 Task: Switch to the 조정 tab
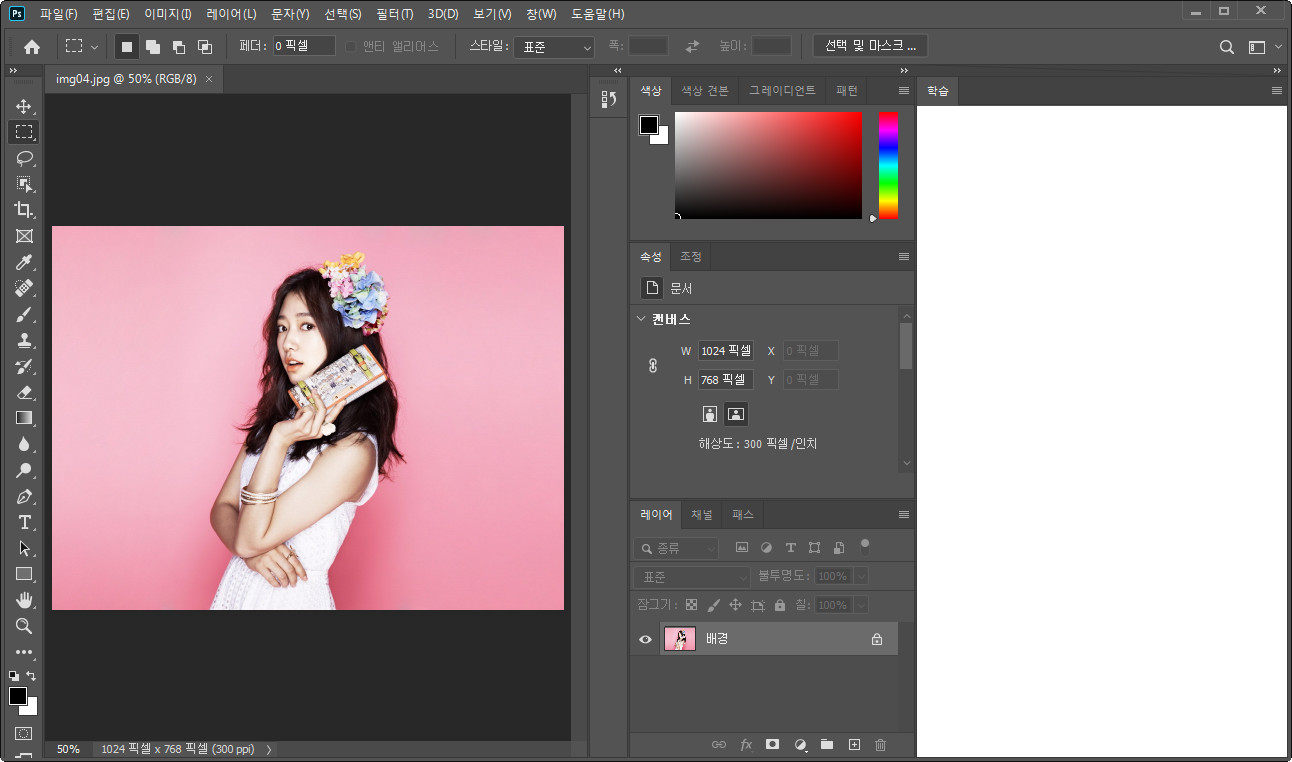click(x=691, y=257)
